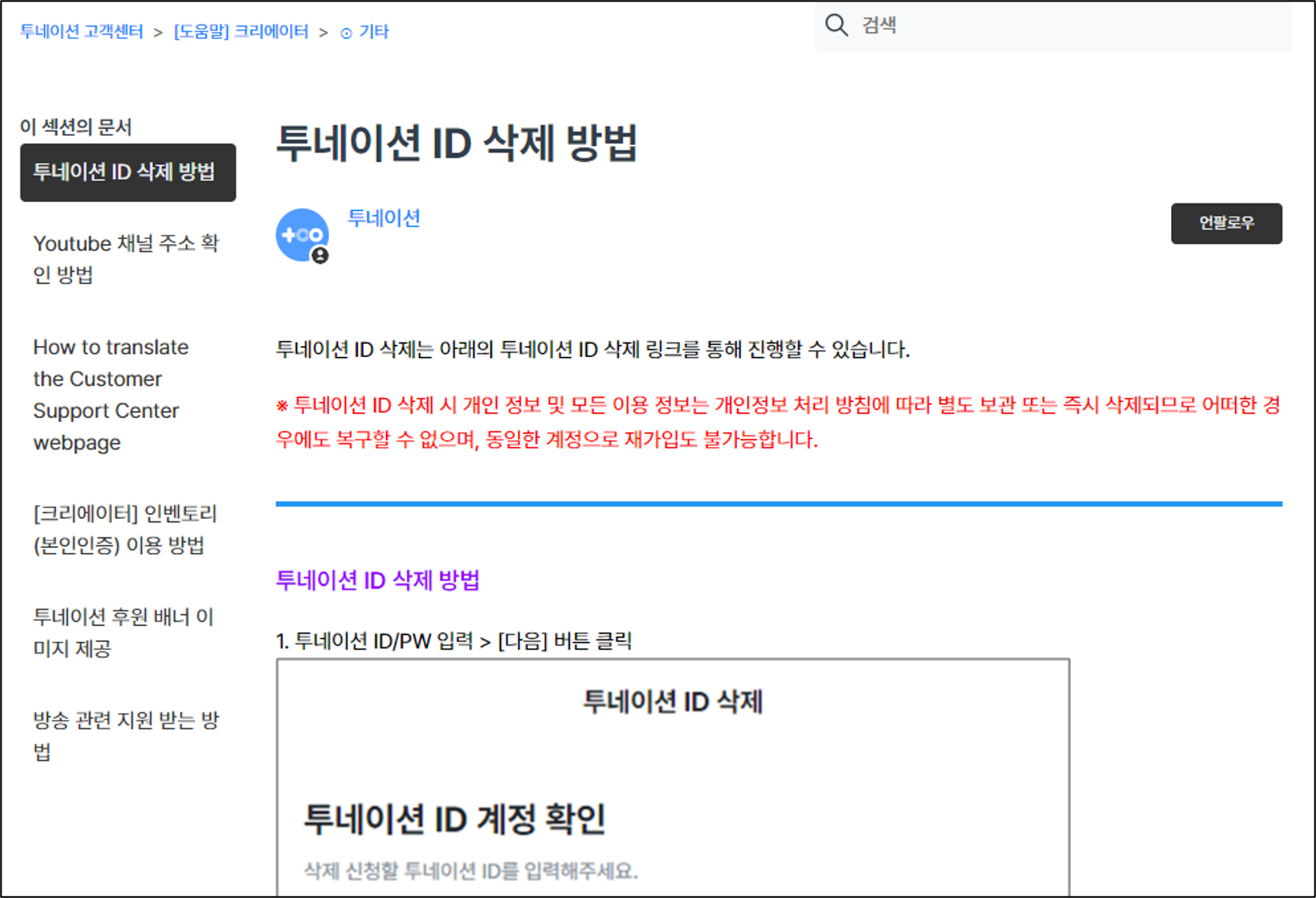
Task: Open sidebar article [크리에이터] 인벤토리(본인인증) 이용 방법
Action: [125, 529]
